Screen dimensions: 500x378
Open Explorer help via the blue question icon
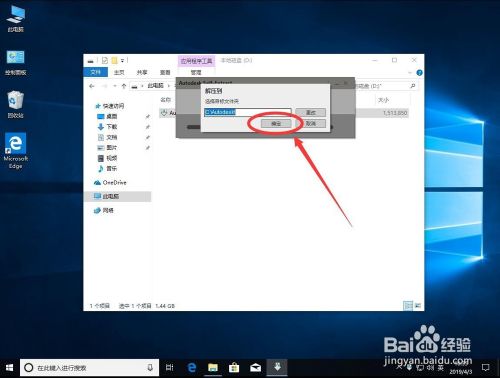click(419, 72)
